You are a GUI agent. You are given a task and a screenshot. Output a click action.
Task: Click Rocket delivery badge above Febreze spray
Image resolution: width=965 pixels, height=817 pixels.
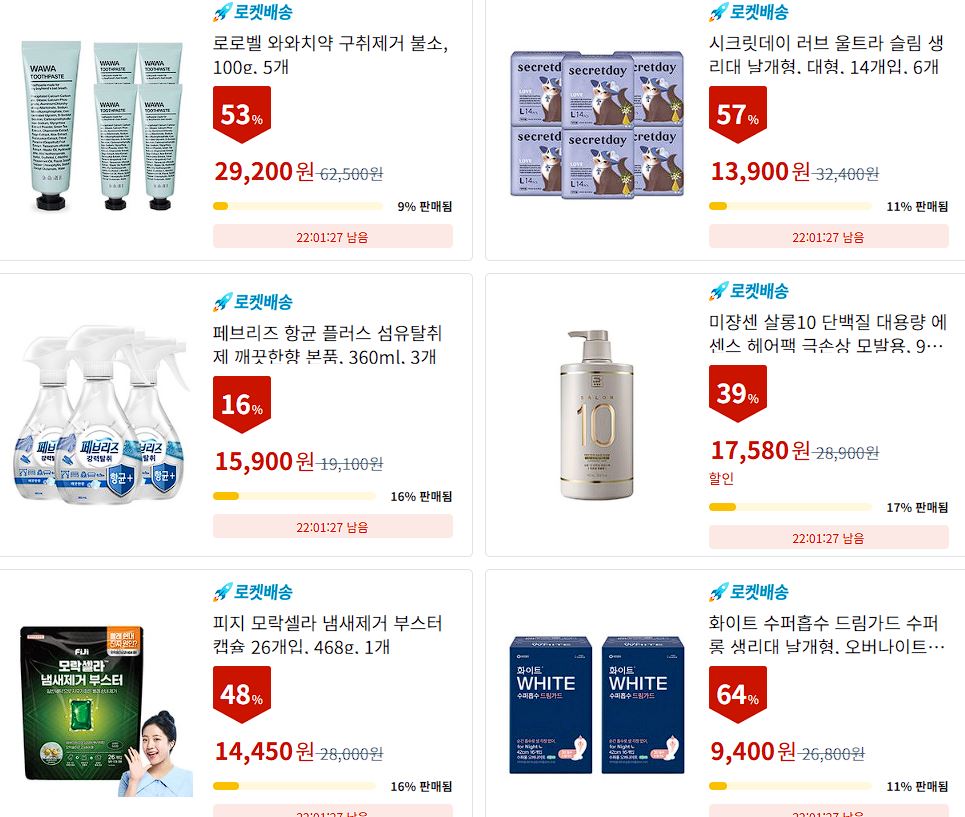(x=253, y=302)
